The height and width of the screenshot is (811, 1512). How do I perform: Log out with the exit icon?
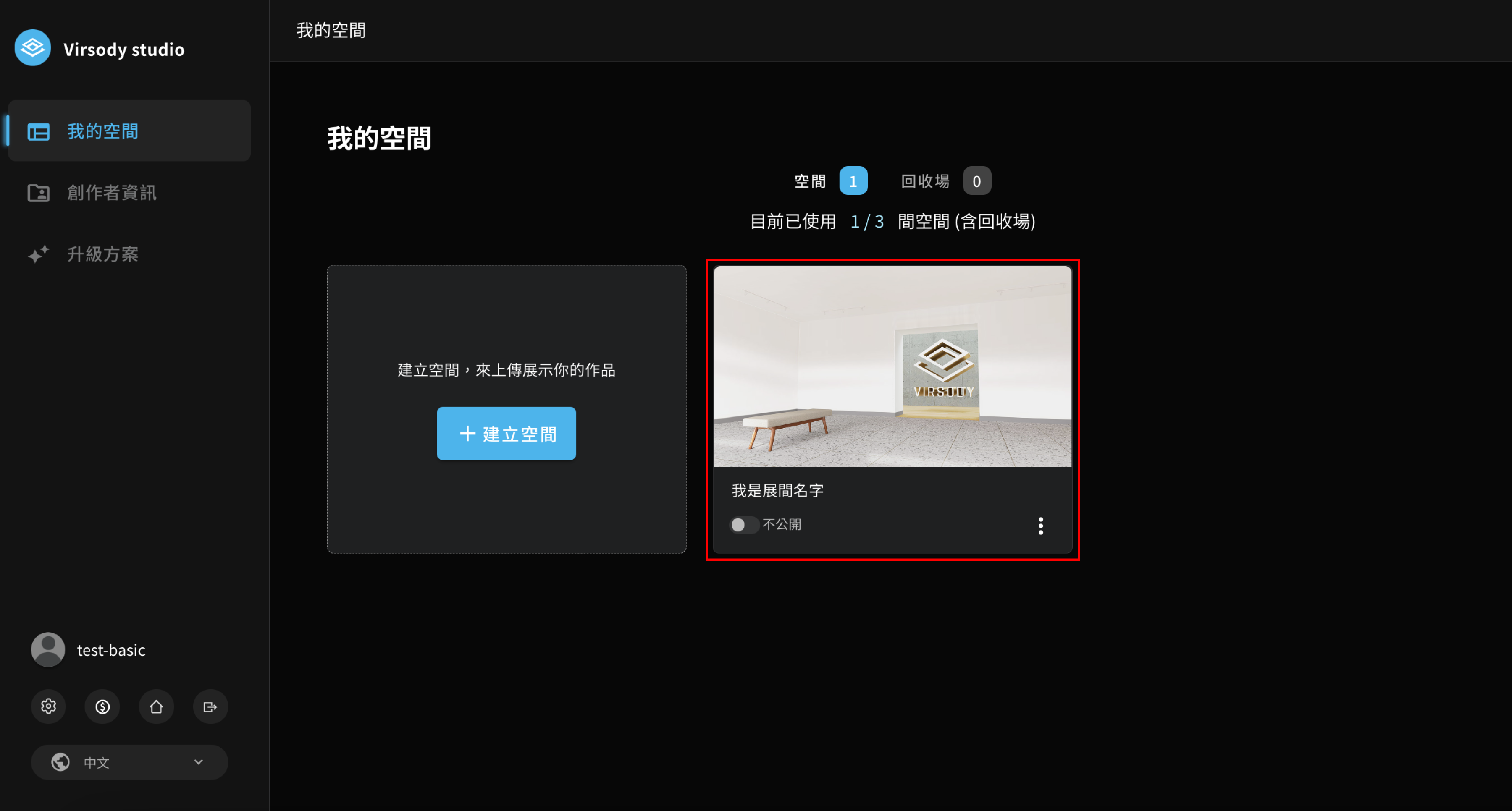click(210, 706)
